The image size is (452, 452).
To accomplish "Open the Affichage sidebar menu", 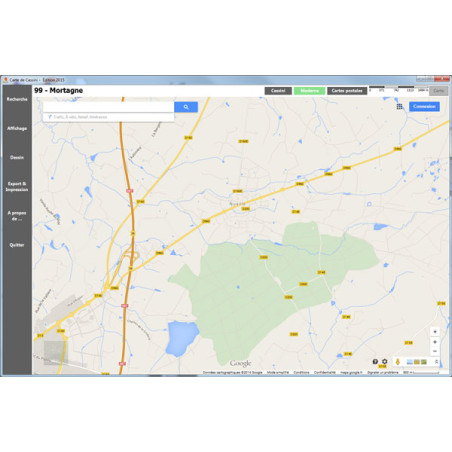I will click(17, 128).
